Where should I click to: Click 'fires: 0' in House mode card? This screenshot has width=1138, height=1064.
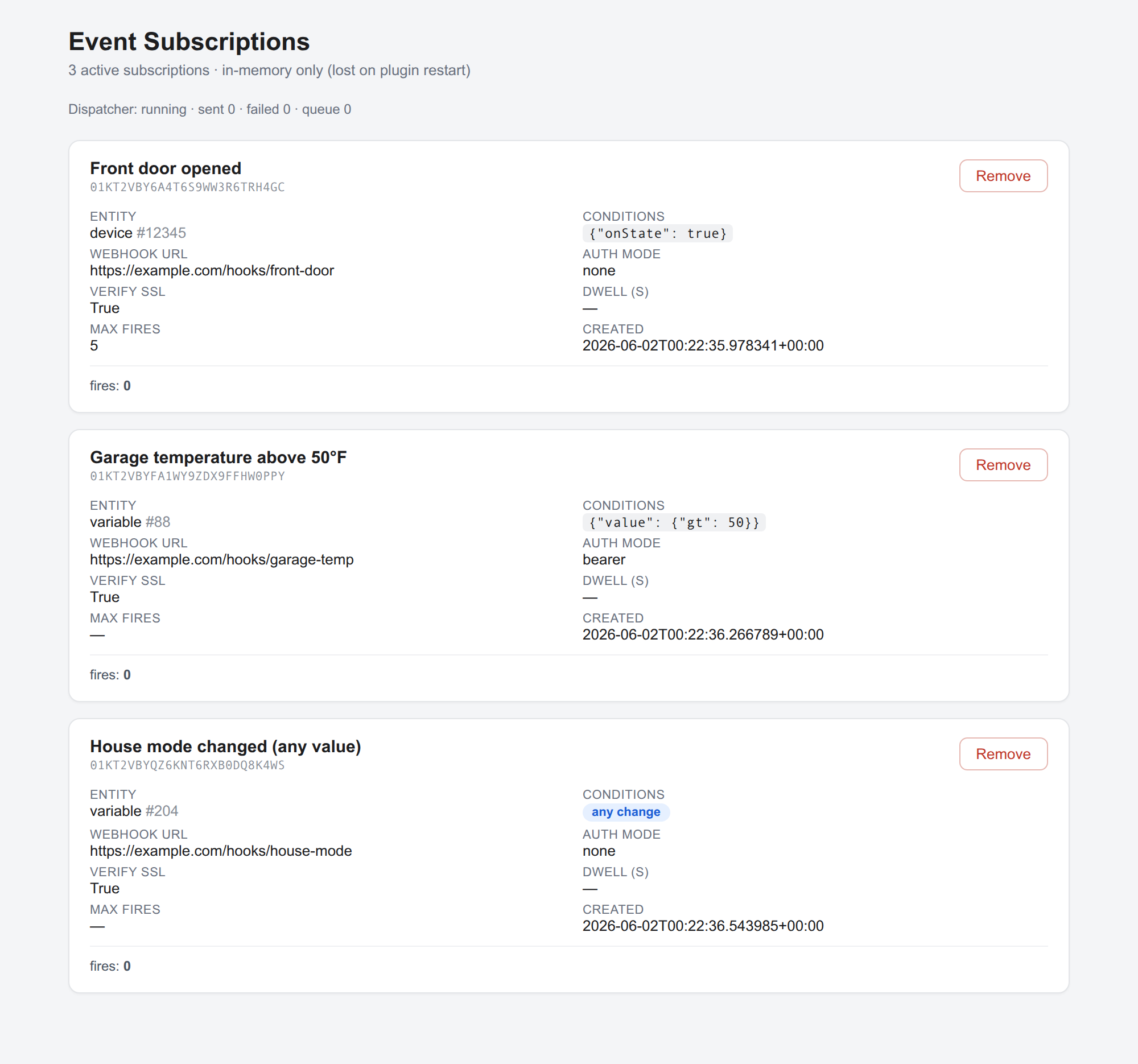110,966
